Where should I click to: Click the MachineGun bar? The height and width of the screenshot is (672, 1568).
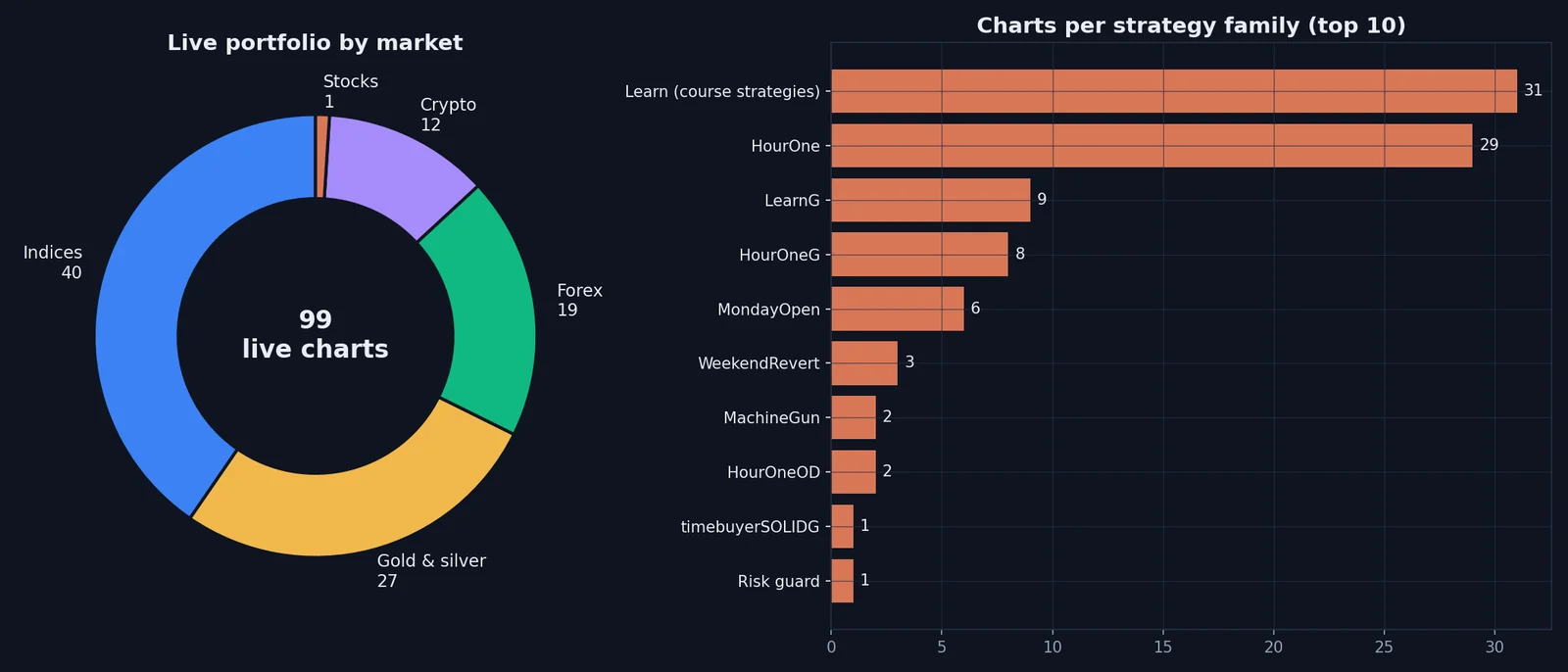coord(854,417)
